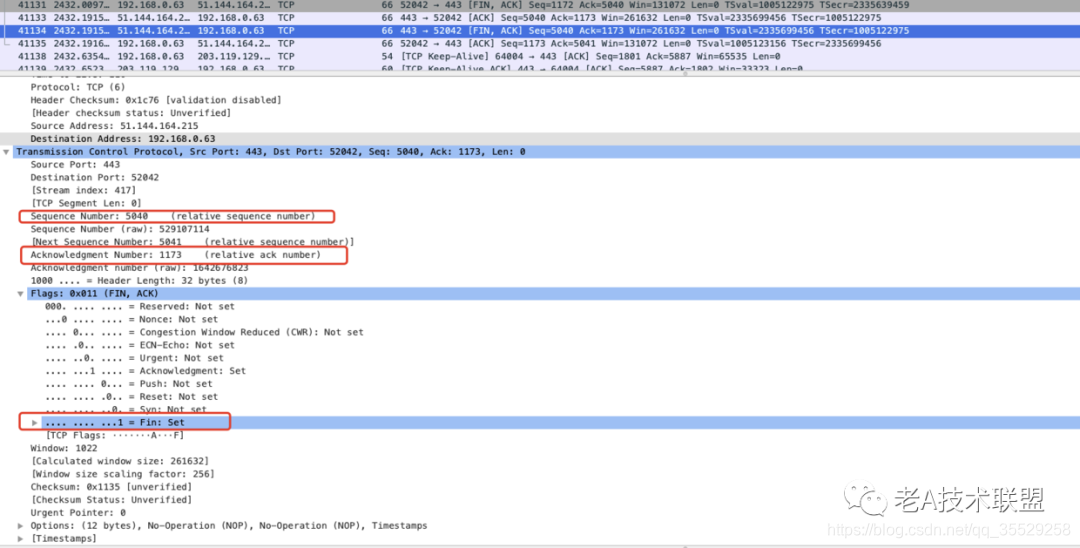Select the '[TCP Segment Len: 0]' field
Screen dimensions: 1080x548
[86, 203]
